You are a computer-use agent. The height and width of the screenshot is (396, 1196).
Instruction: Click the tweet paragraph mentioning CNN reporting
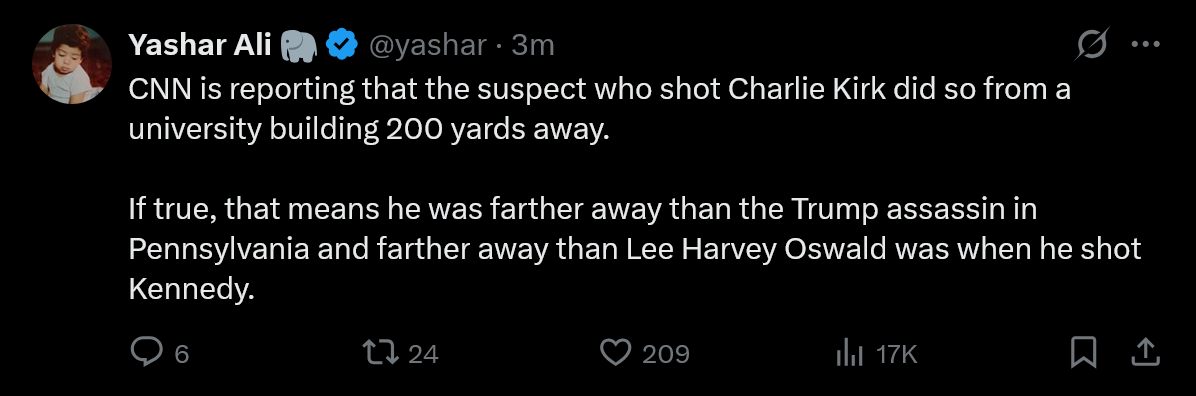click(599, 109)
